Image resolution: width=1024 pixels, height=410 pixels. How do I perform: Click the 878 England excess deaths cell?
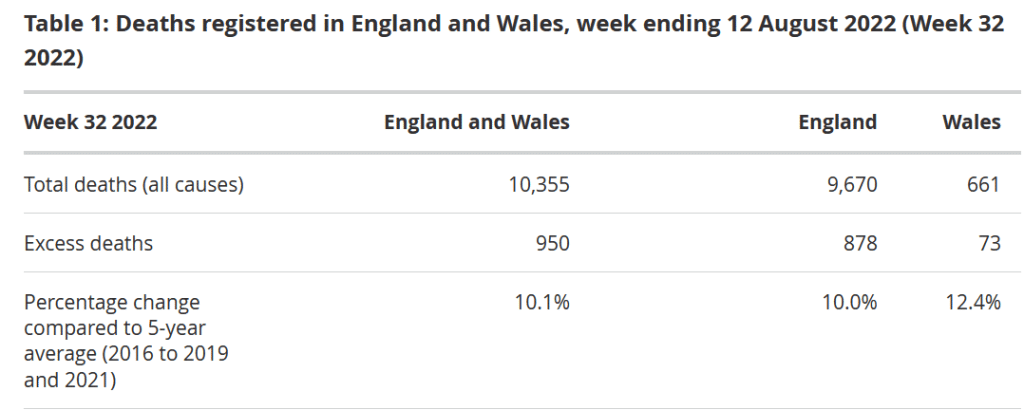coord(860,243)
